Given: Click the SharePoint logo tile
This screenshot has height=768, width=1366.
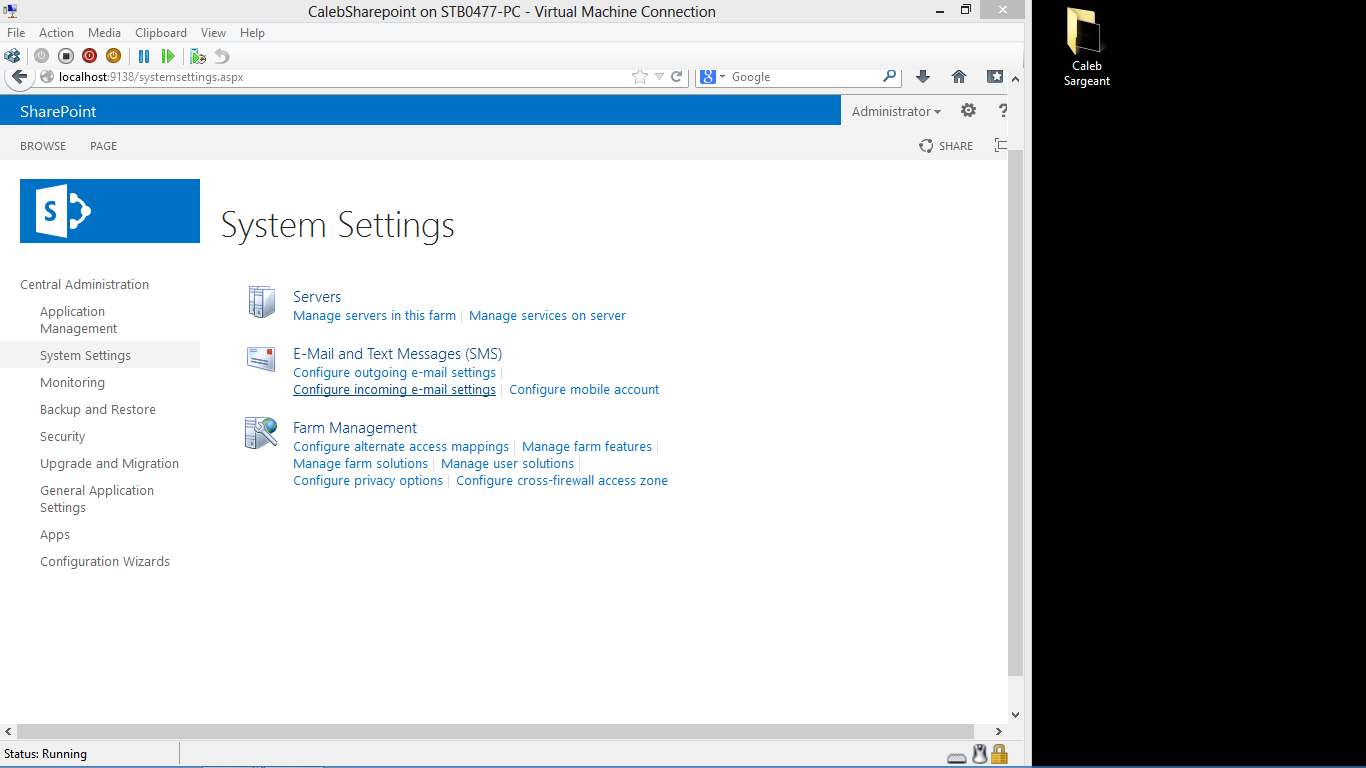Looking at the screenshot, I should (110, 211).
